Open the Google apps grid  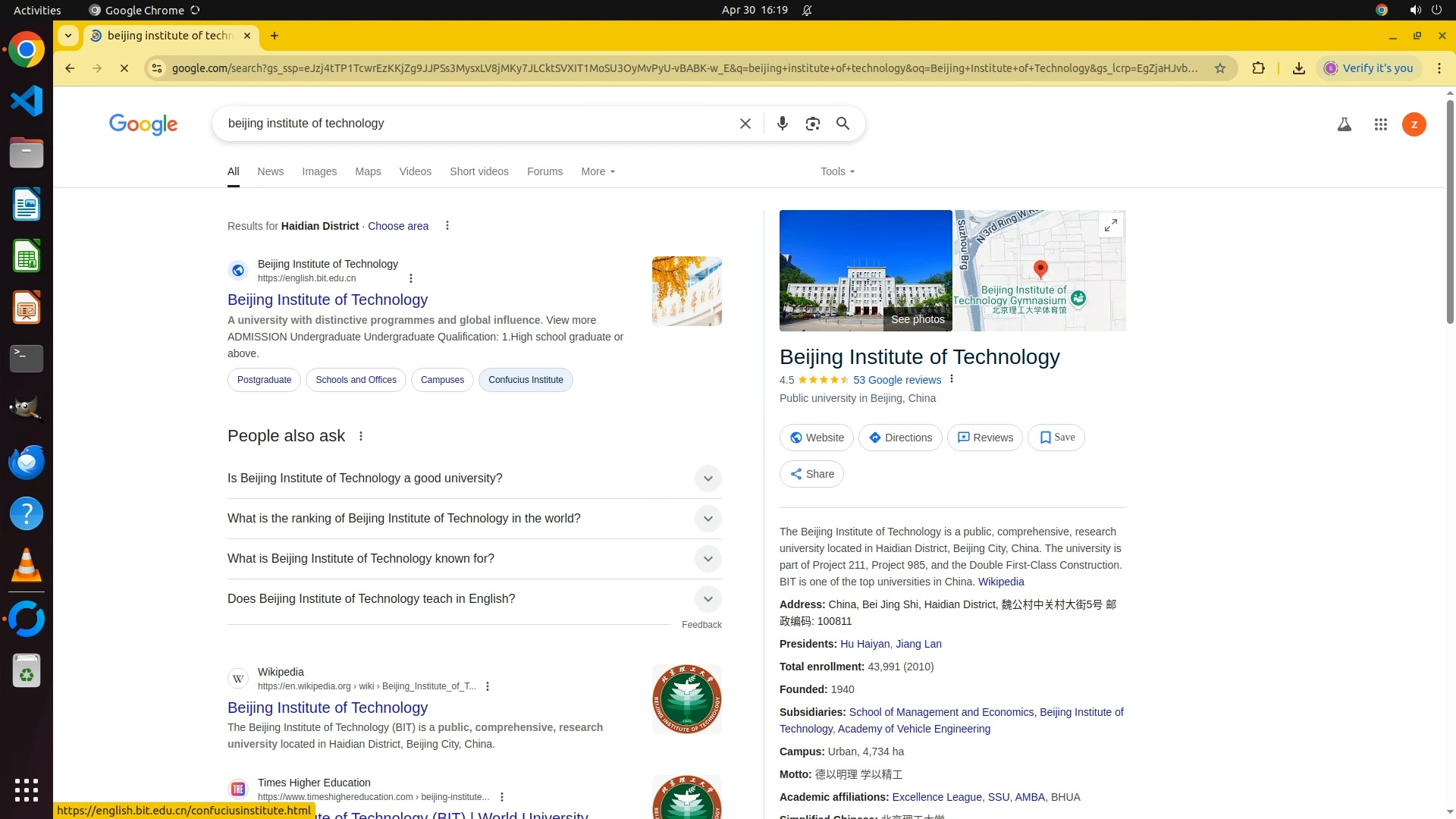1380,124
